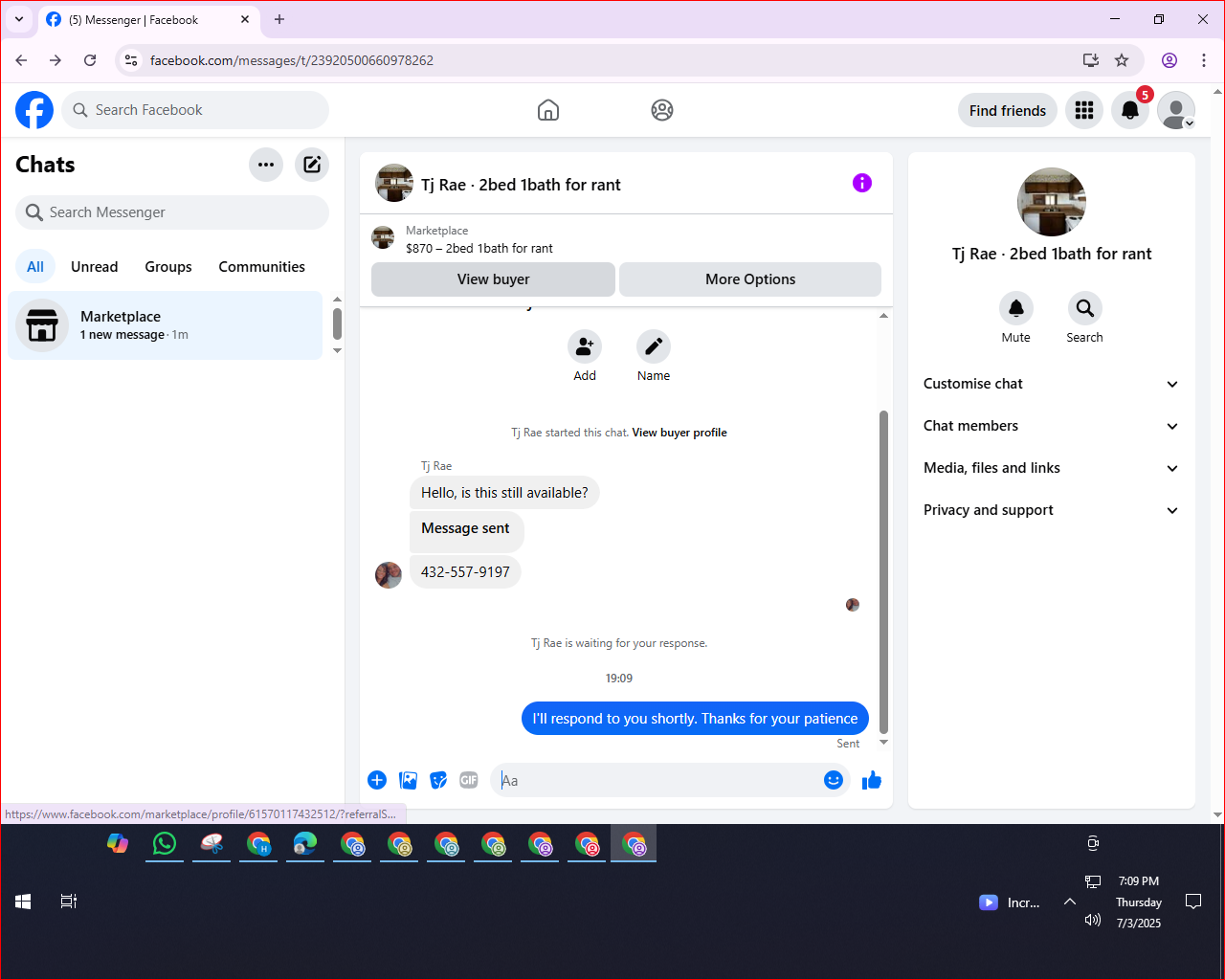The image size is (1225, 980).
Task: Click the Find friends button
Action: 1008,110
